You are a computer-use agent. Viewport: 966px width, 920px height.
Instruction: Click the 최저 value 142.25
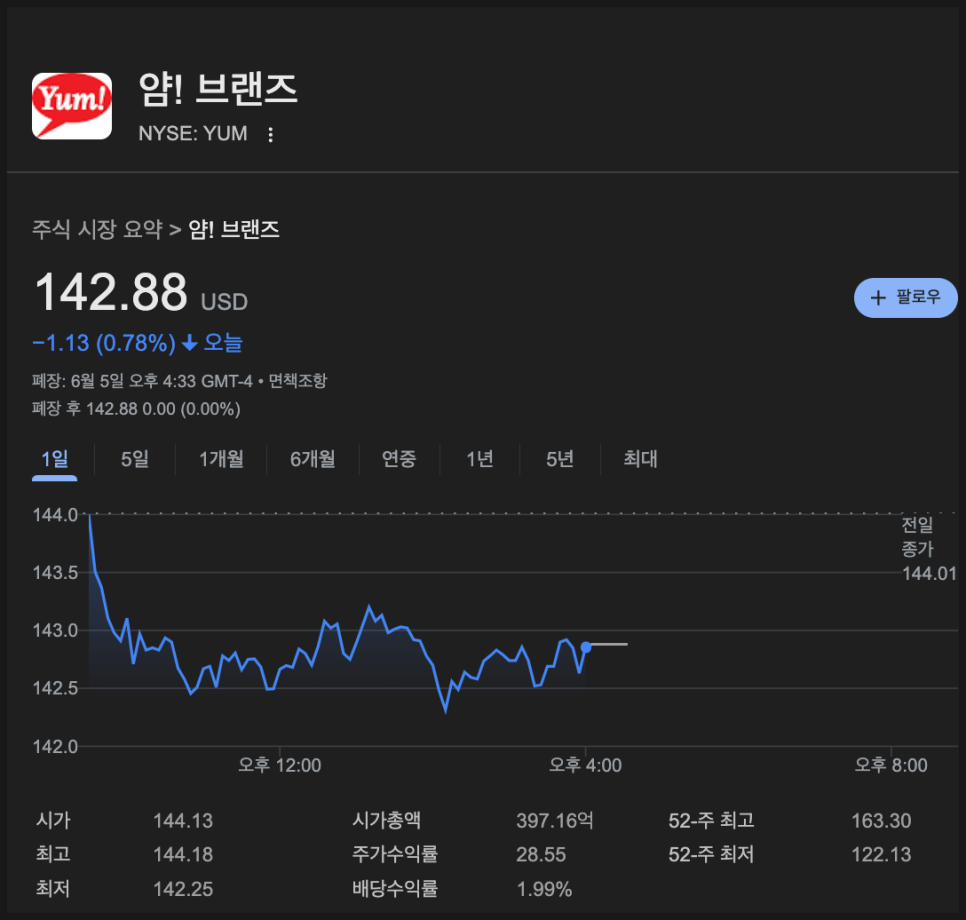(183, 889)
